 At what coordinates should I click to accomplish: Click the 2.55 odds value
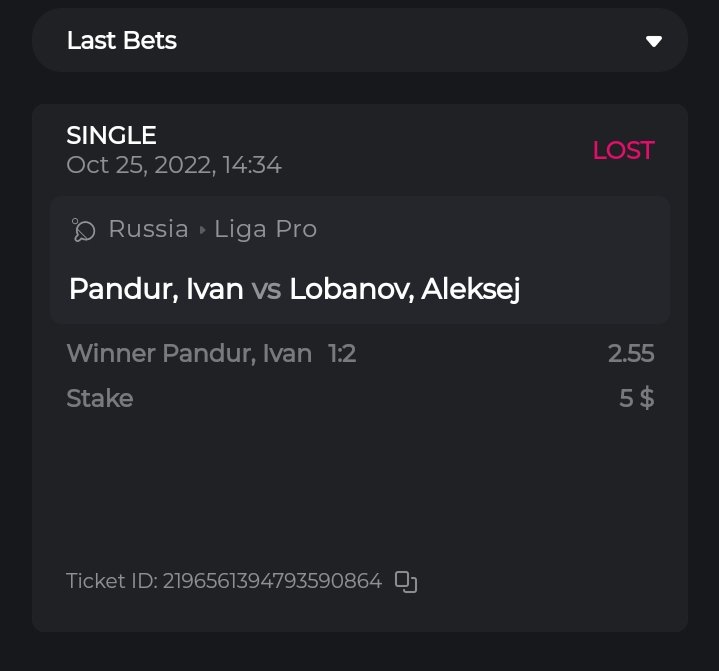pos(630,353)
